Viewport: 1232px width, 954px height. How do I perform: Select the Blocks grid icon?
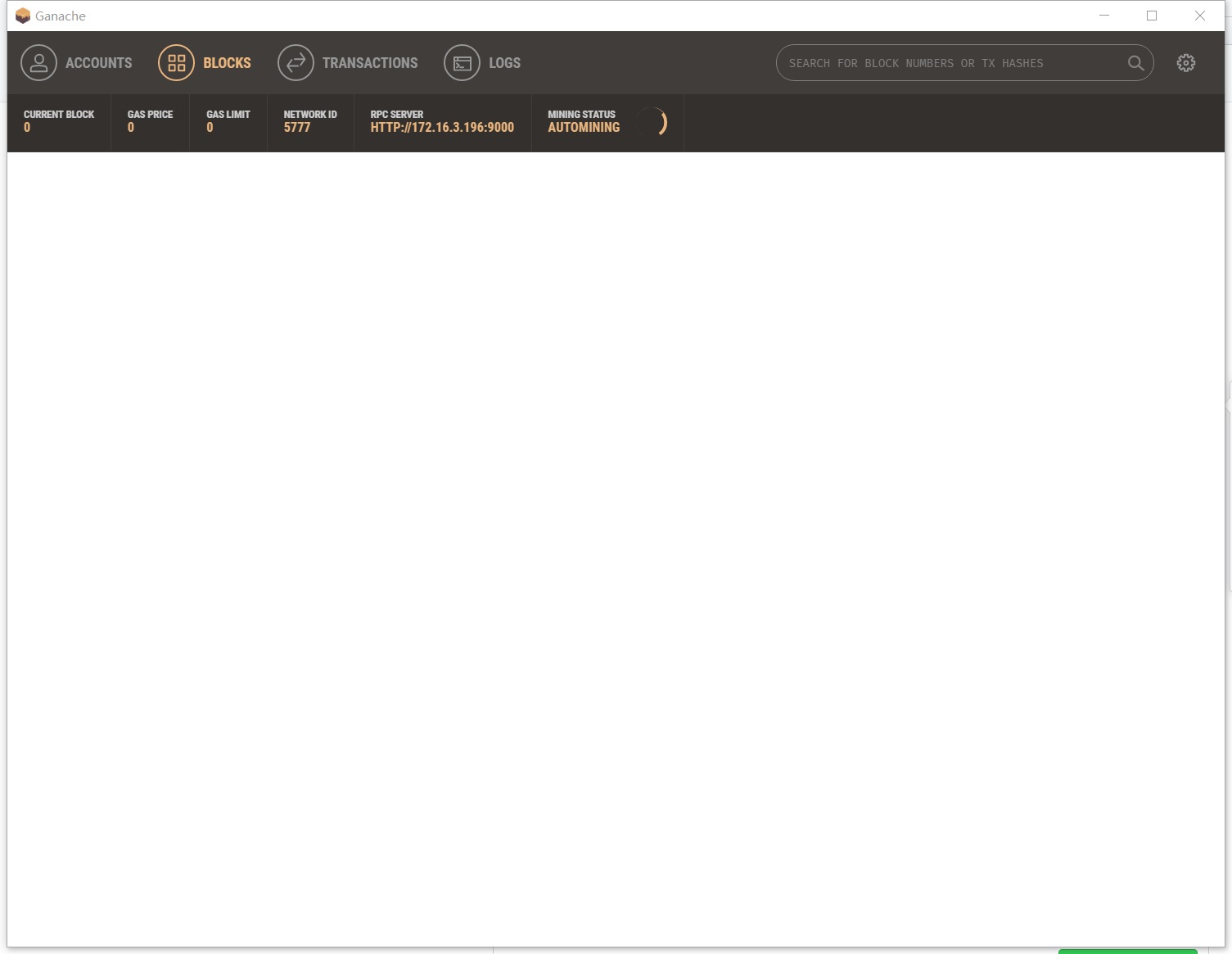point(175,62)
